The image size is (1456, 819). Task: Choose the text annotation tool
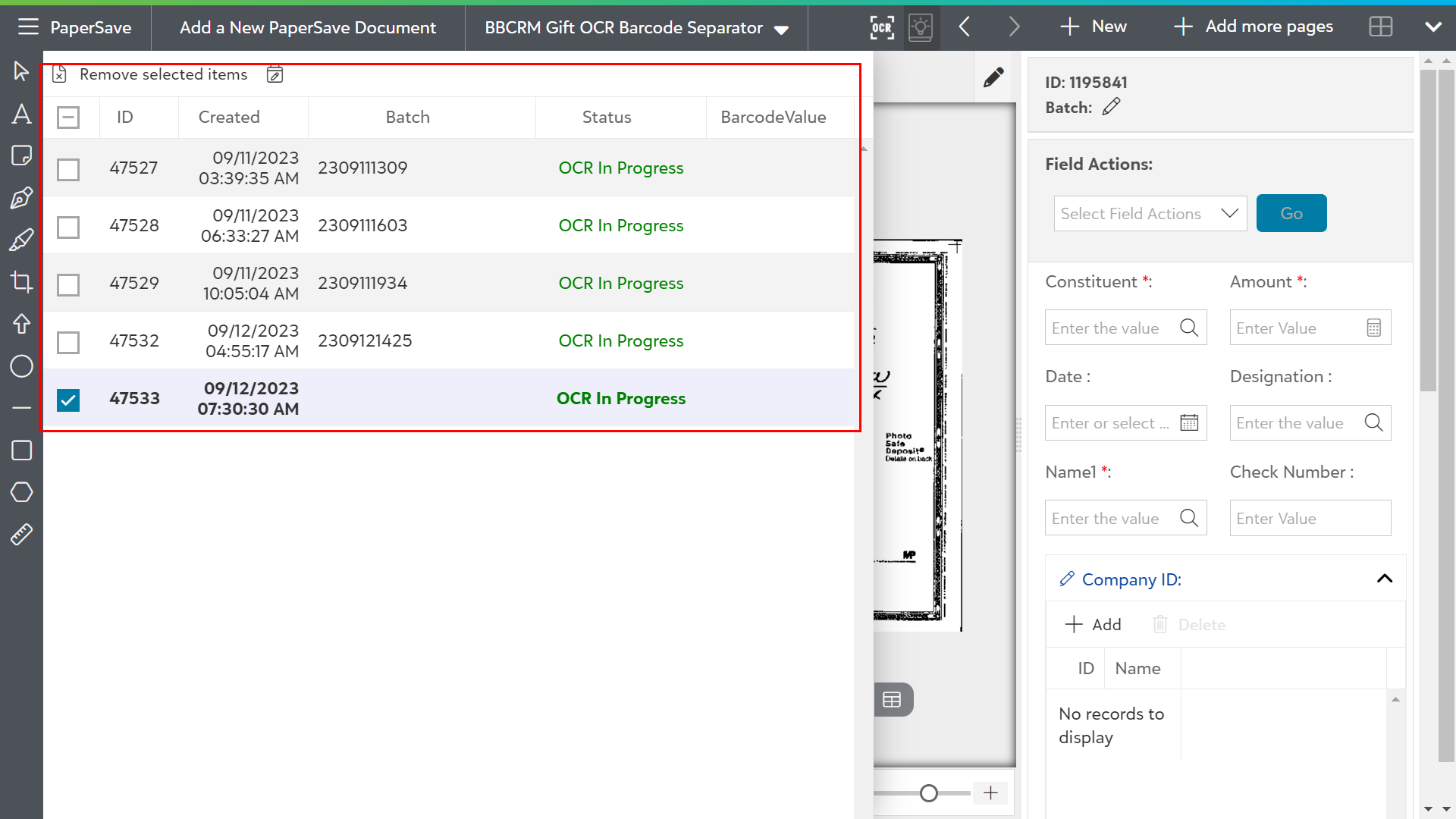[x=21, y=115]
